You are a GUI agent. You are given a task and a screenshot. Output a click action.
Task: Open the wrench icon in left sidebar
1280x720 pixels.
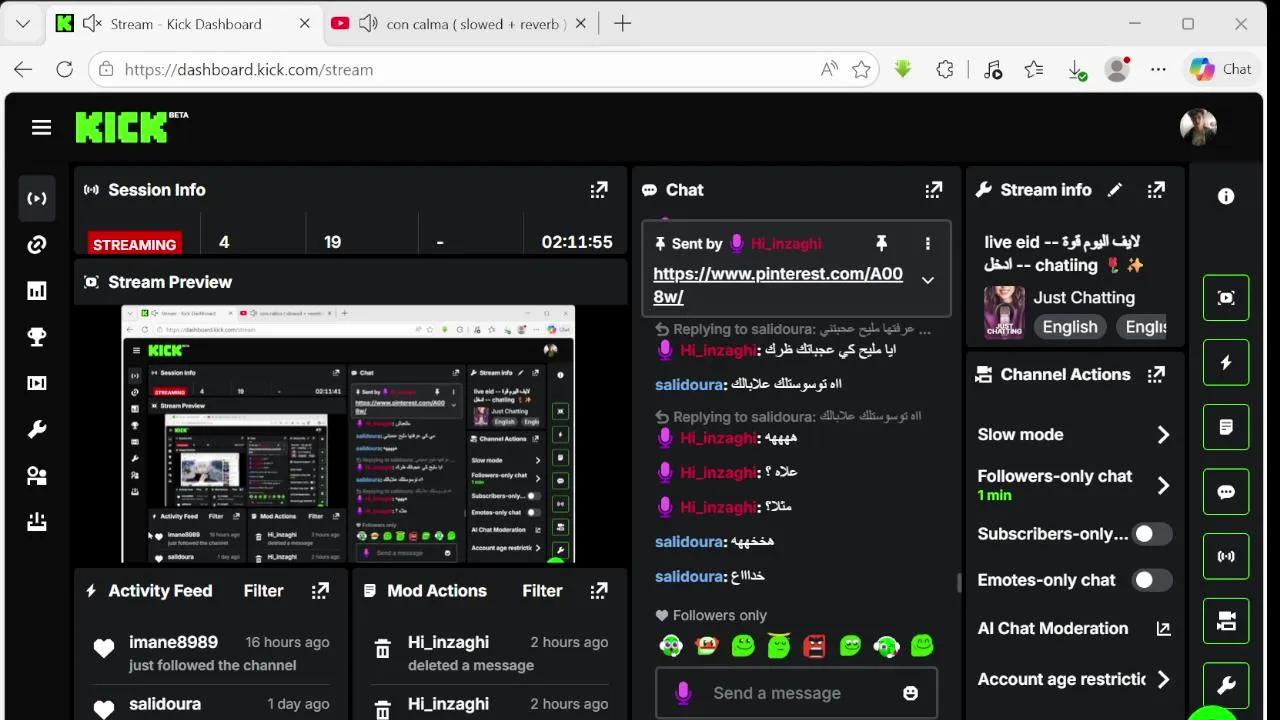37,430
